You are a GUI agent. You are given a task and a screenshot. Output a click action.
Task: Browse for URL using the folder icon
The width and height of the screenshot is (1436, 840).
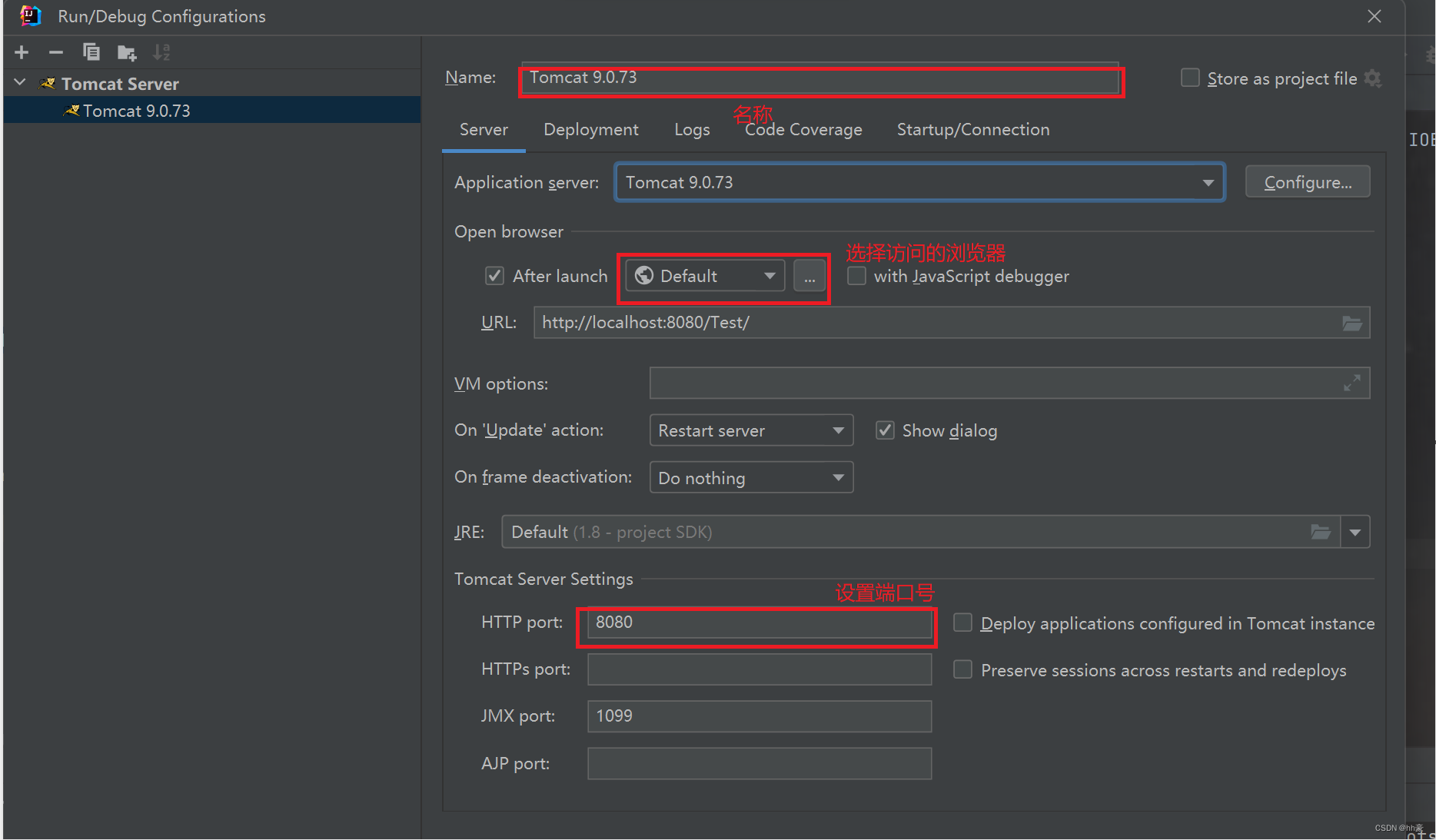1352,323
